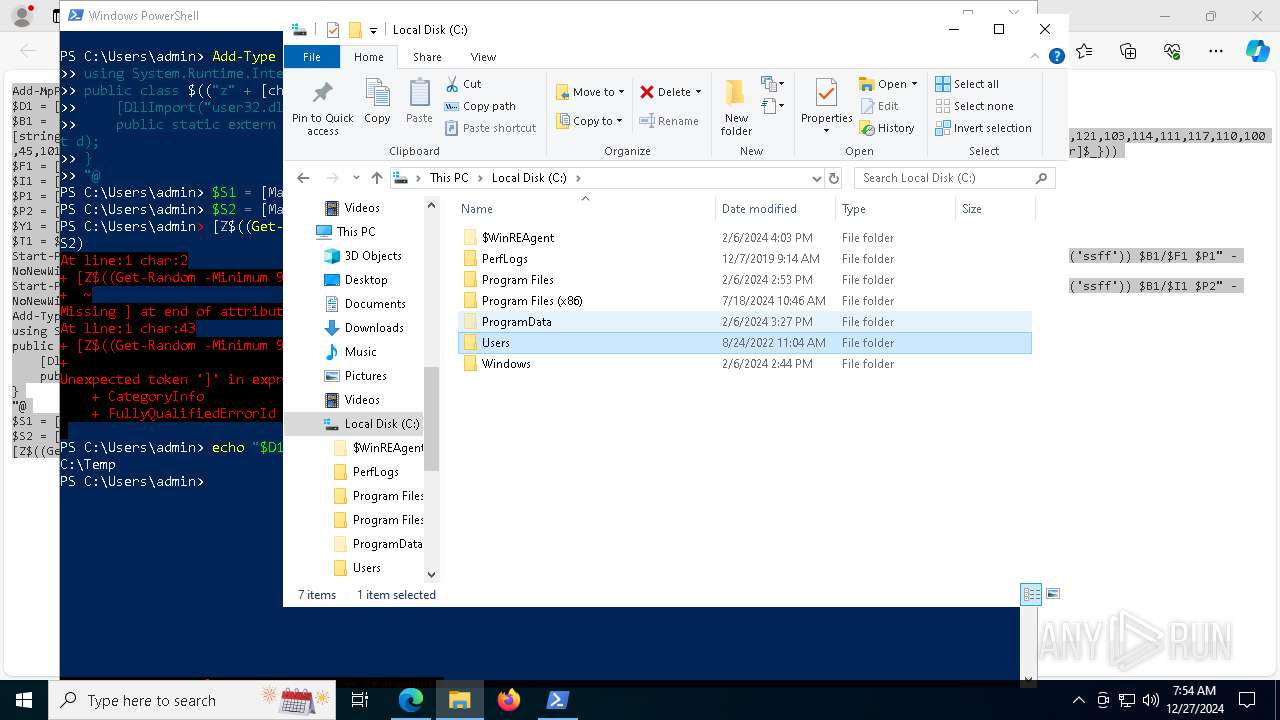1280x720 pixels.
Task: Click the red Delete icon
Action: tap(647, 92)
